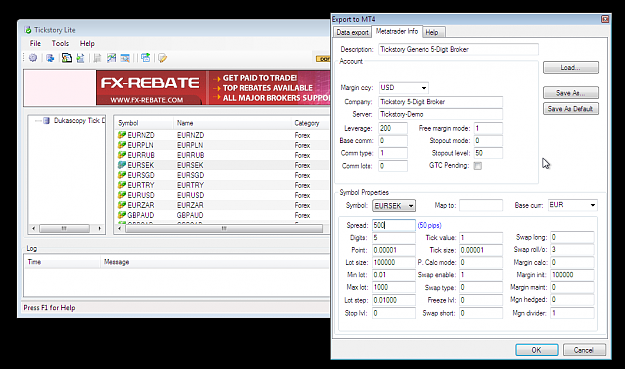The image size is (625, 369).
Task: Click the line chart toolbar icon
Action: tap(112, 58)
